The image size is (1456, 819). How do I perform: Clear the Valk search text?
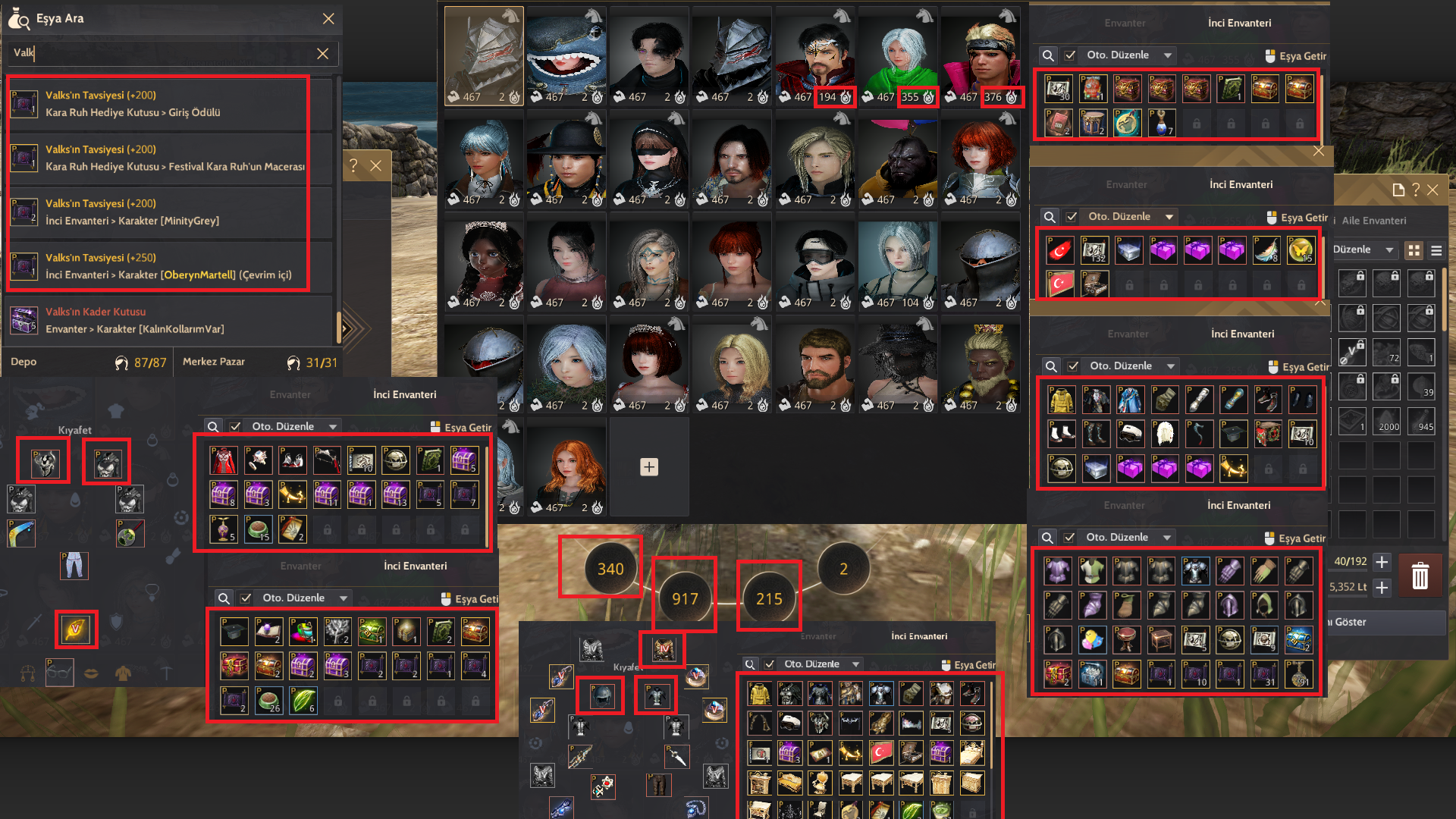pos(322,53)
